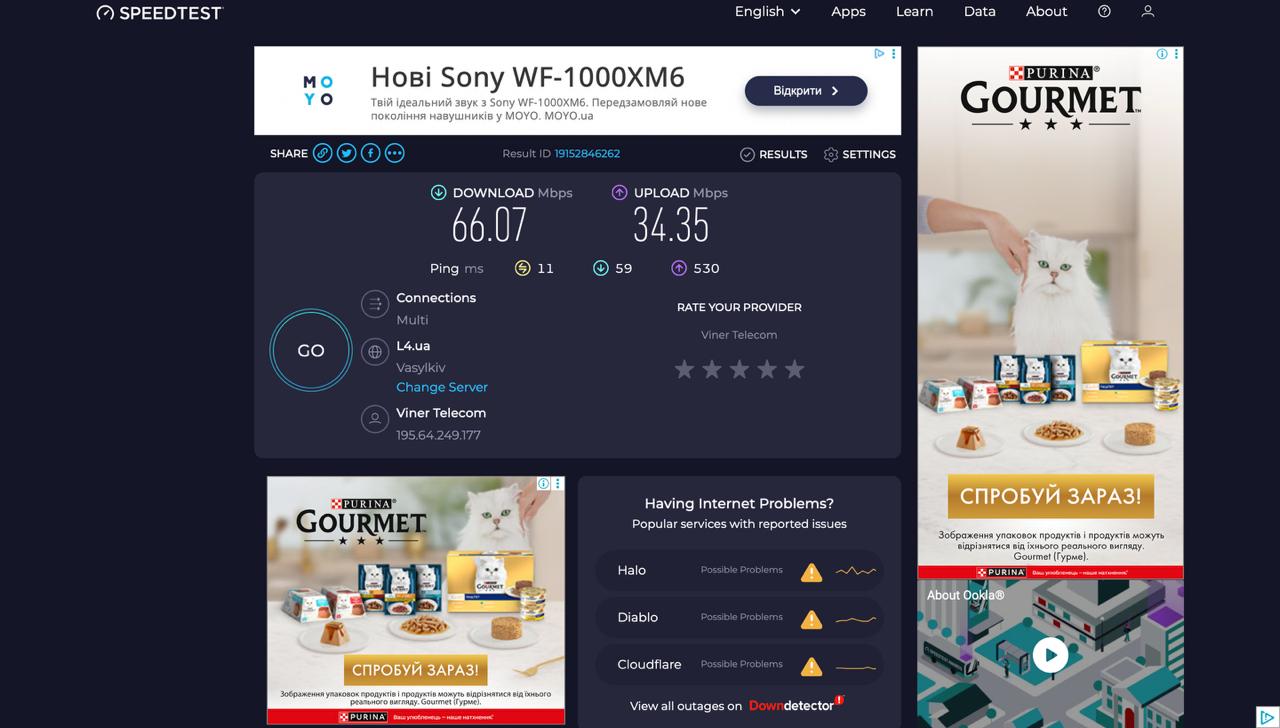Open SETTINGS link
This screenshot has height=728, width=1280.
coord(860,154)
